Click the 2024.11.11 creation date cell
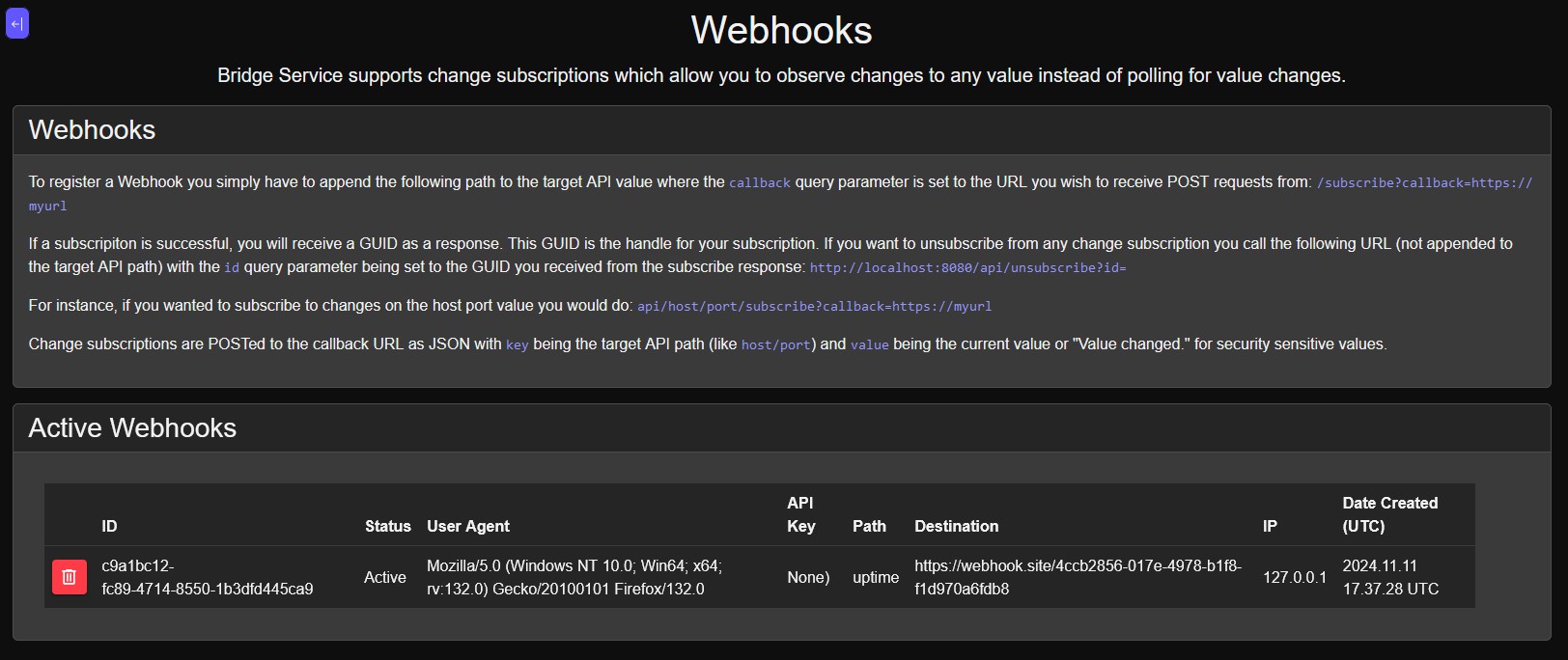 (1389, 577)
